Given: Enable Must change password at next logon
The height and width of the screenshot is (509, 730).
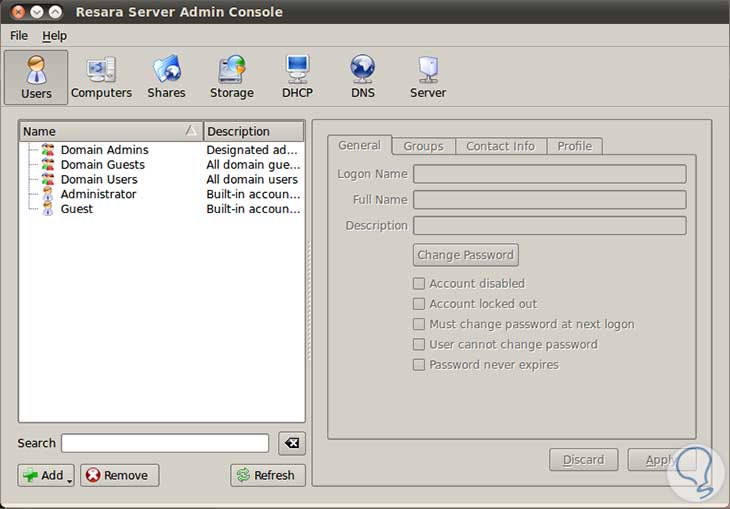Looking at the screenshot, I should tap(419, 324).
